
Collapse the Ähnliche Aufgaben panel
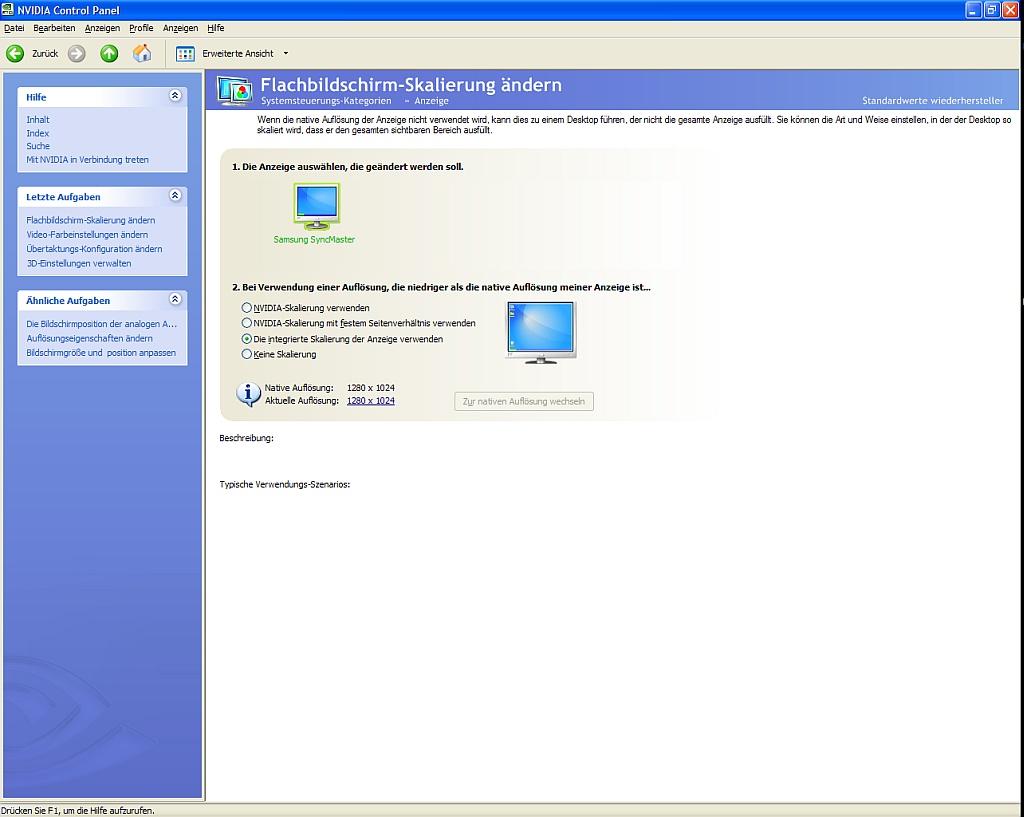tap(175, 298)
